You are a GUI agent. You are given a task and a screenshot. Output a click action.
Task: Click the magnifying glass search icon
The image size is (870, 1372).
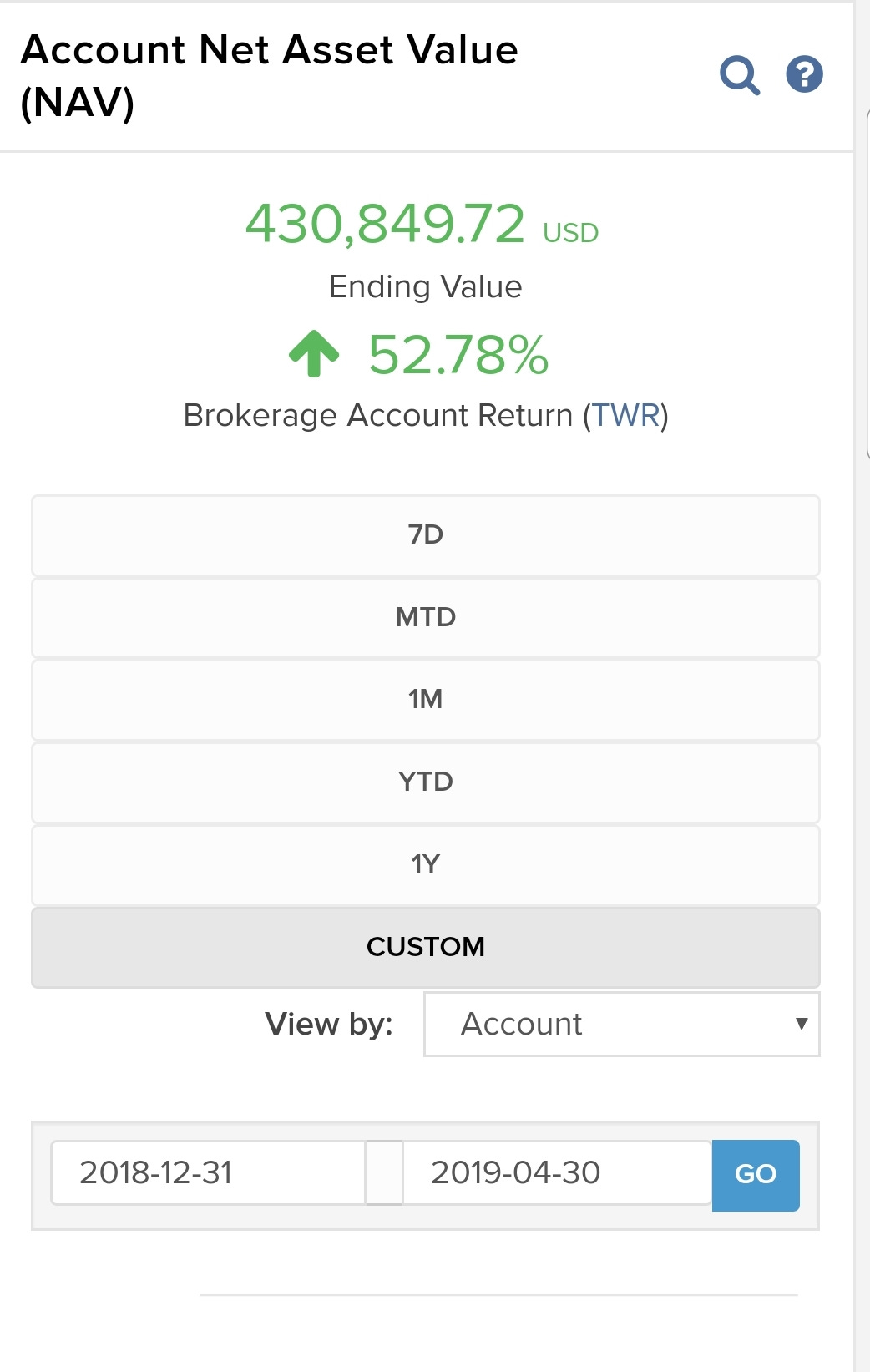click(739, 75)
